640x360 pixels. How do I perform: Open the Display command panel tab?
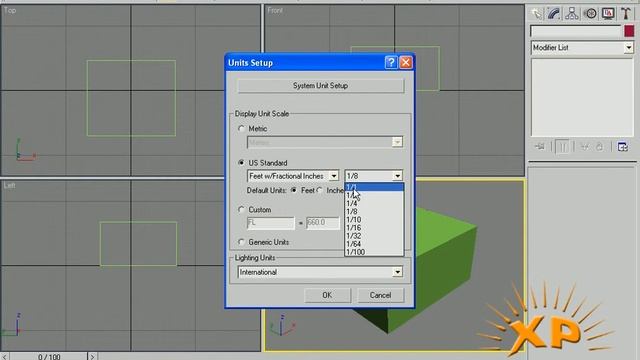[x=608, y=13]
